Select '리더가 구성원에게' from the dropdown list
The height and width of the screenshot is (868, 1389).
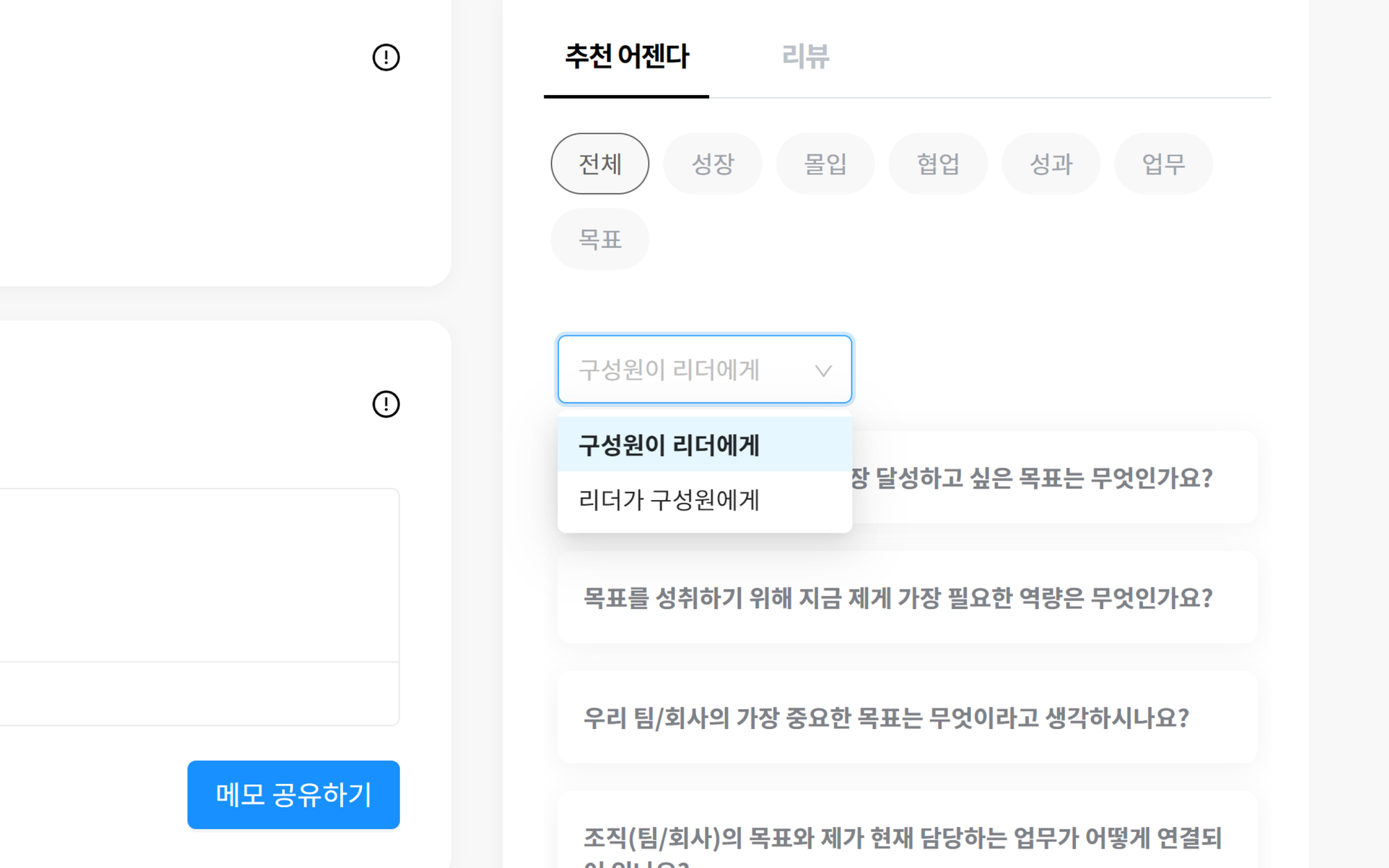(x=669, y=499)
